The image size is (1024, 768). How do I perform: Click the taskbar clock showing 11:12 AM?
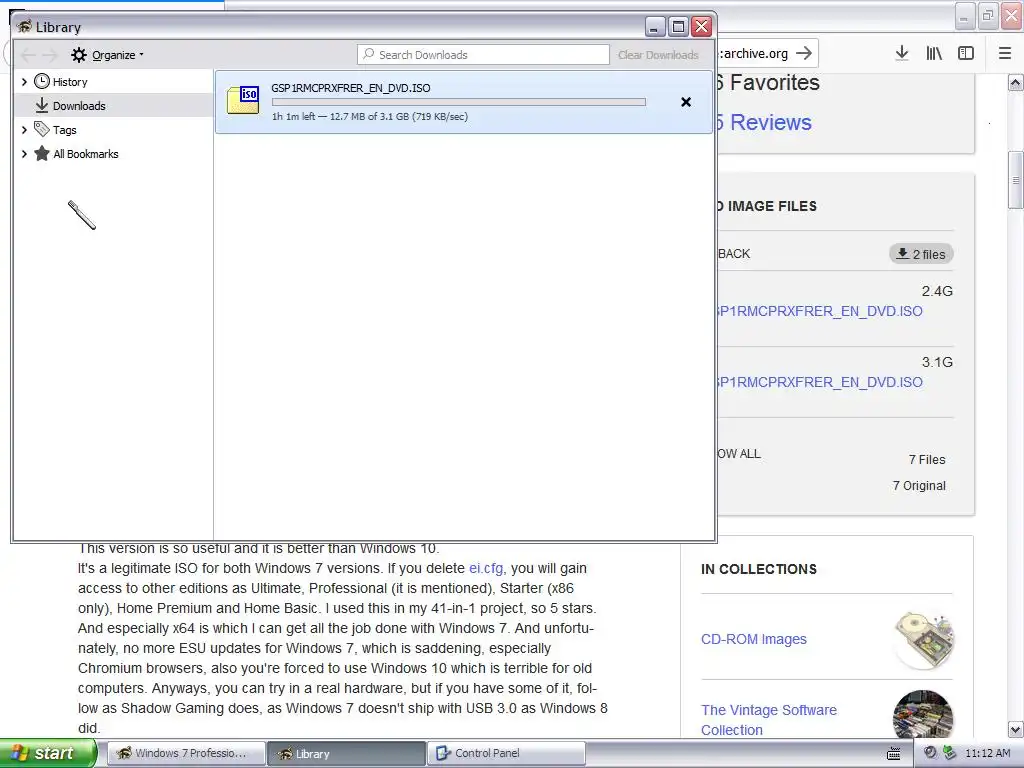click(987, 753)
